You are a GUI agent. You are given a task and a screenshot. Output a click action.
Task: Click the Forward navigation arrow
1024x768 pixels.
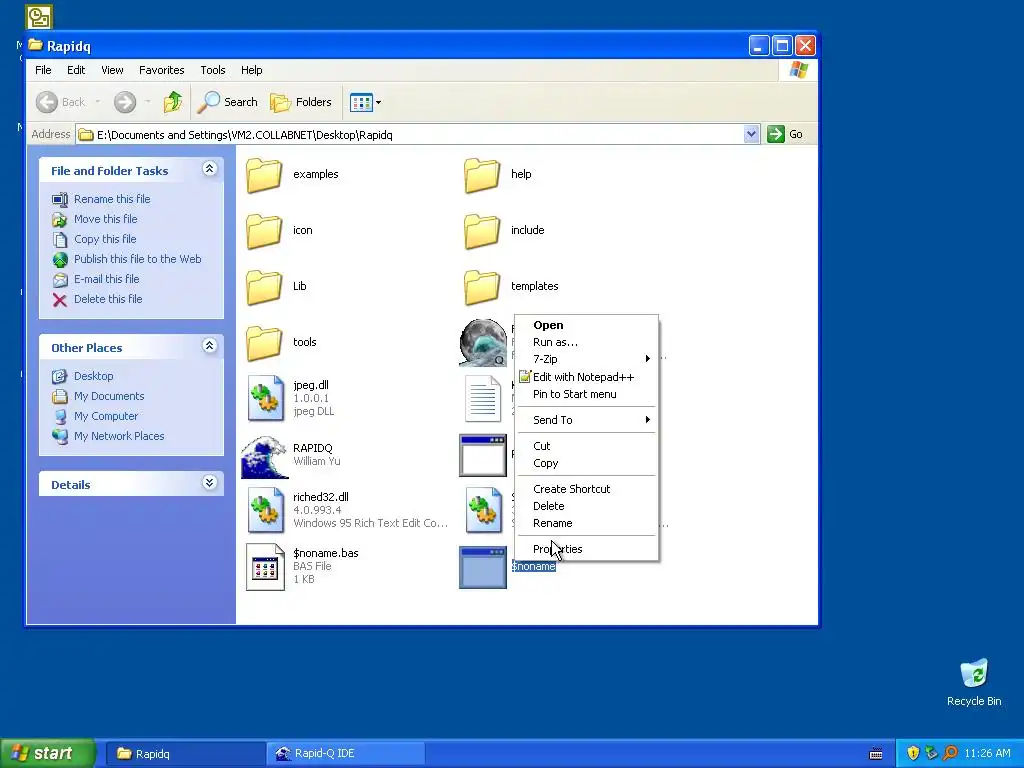click(x=125, y=102)
